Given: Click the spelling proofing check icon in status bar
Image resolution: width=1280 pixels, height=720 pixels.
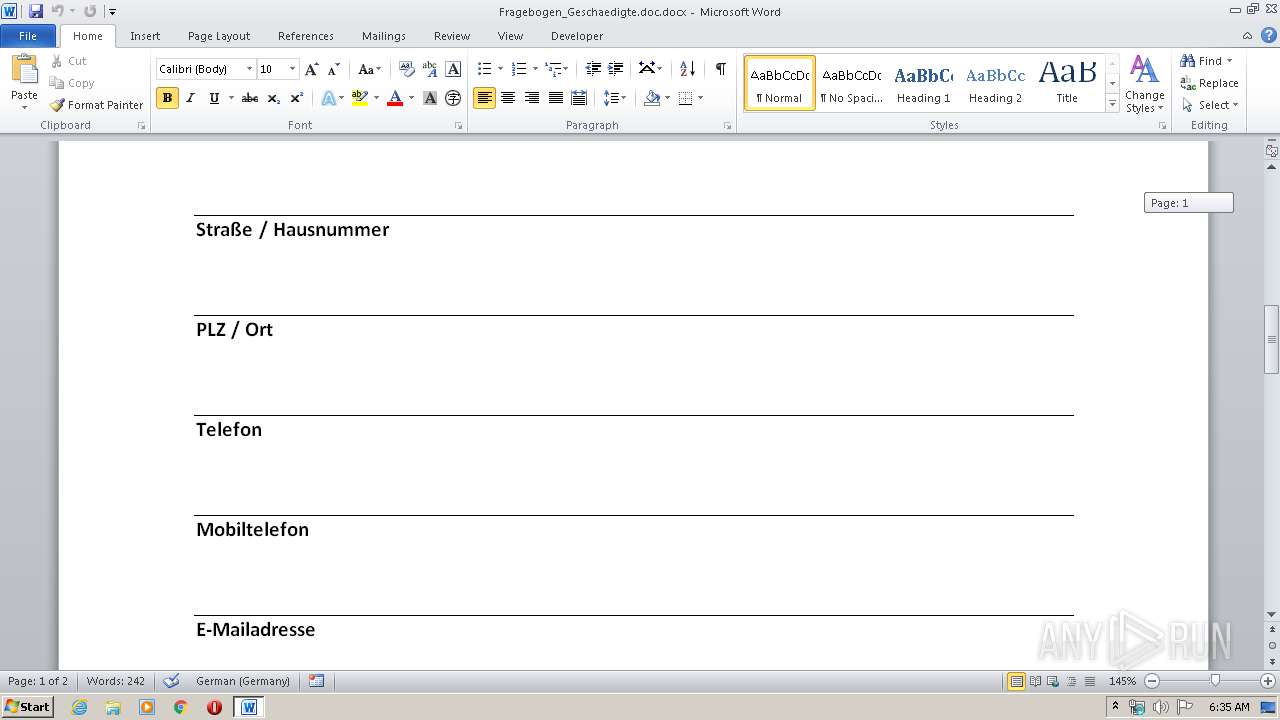Looking at the screenshot, I should pos(171,681).
